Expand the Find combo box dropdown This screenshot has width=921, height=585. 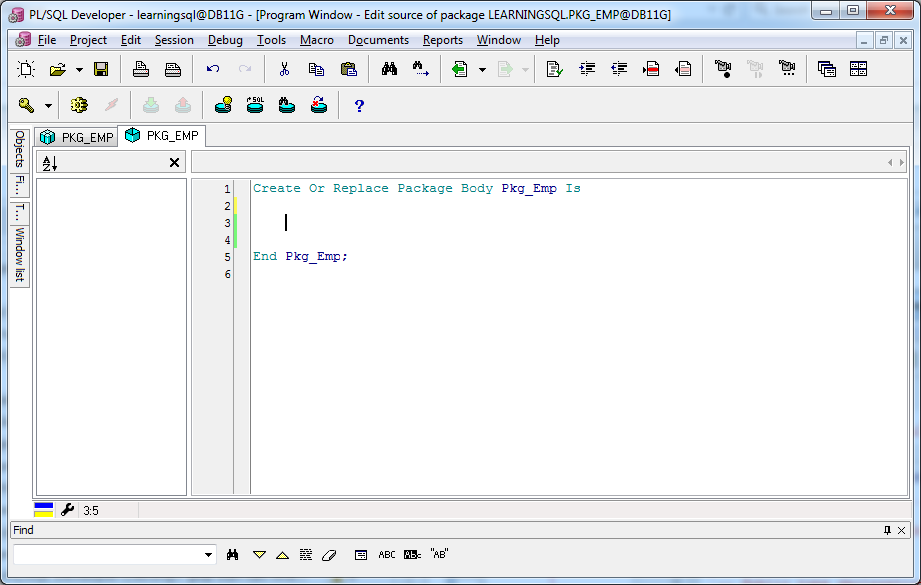(209, 554)
